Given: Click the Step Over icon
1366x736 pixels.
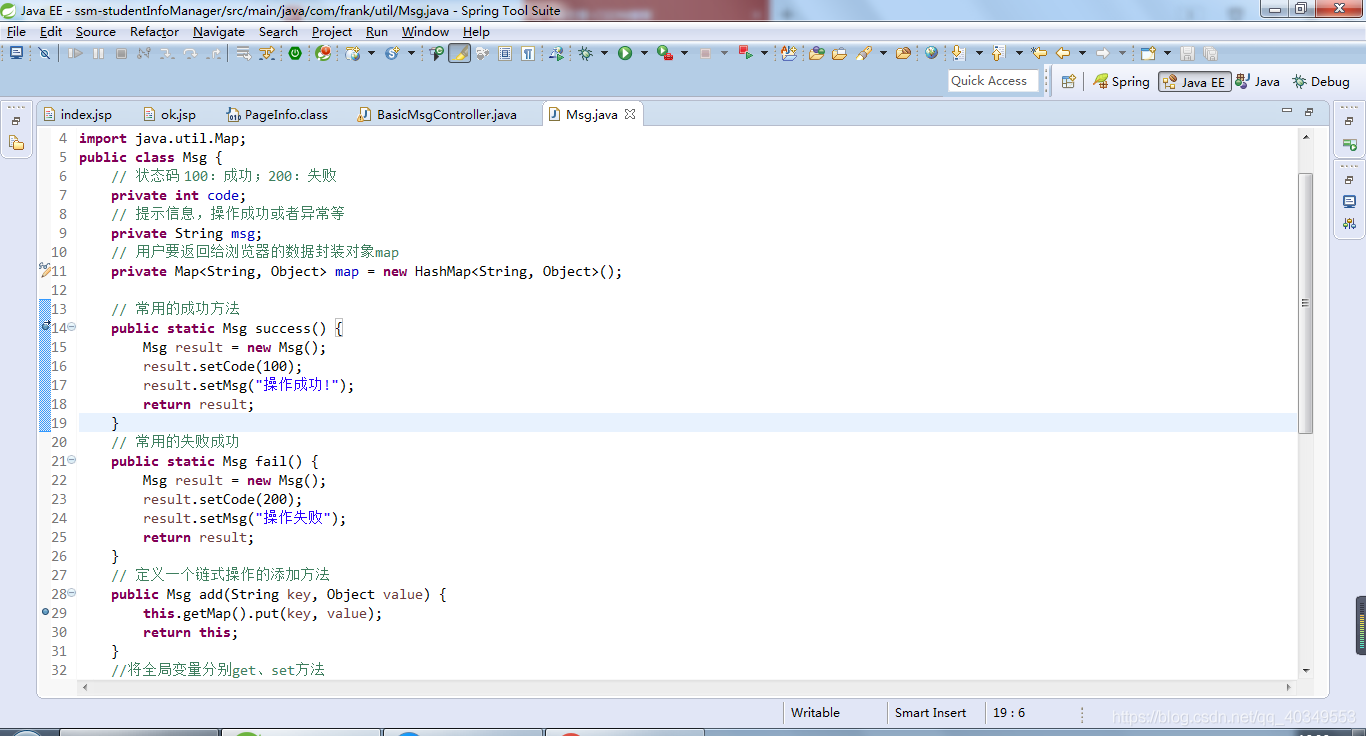Looking at the screenshot, I should tap(190, 53).
